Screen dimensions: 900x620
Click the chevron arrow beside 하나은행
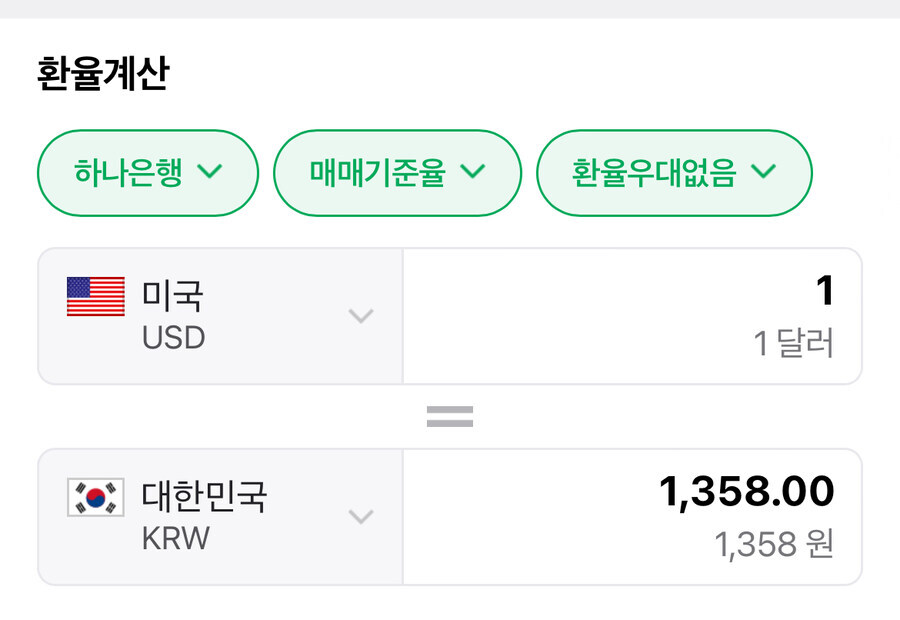[x=210, y=172]
